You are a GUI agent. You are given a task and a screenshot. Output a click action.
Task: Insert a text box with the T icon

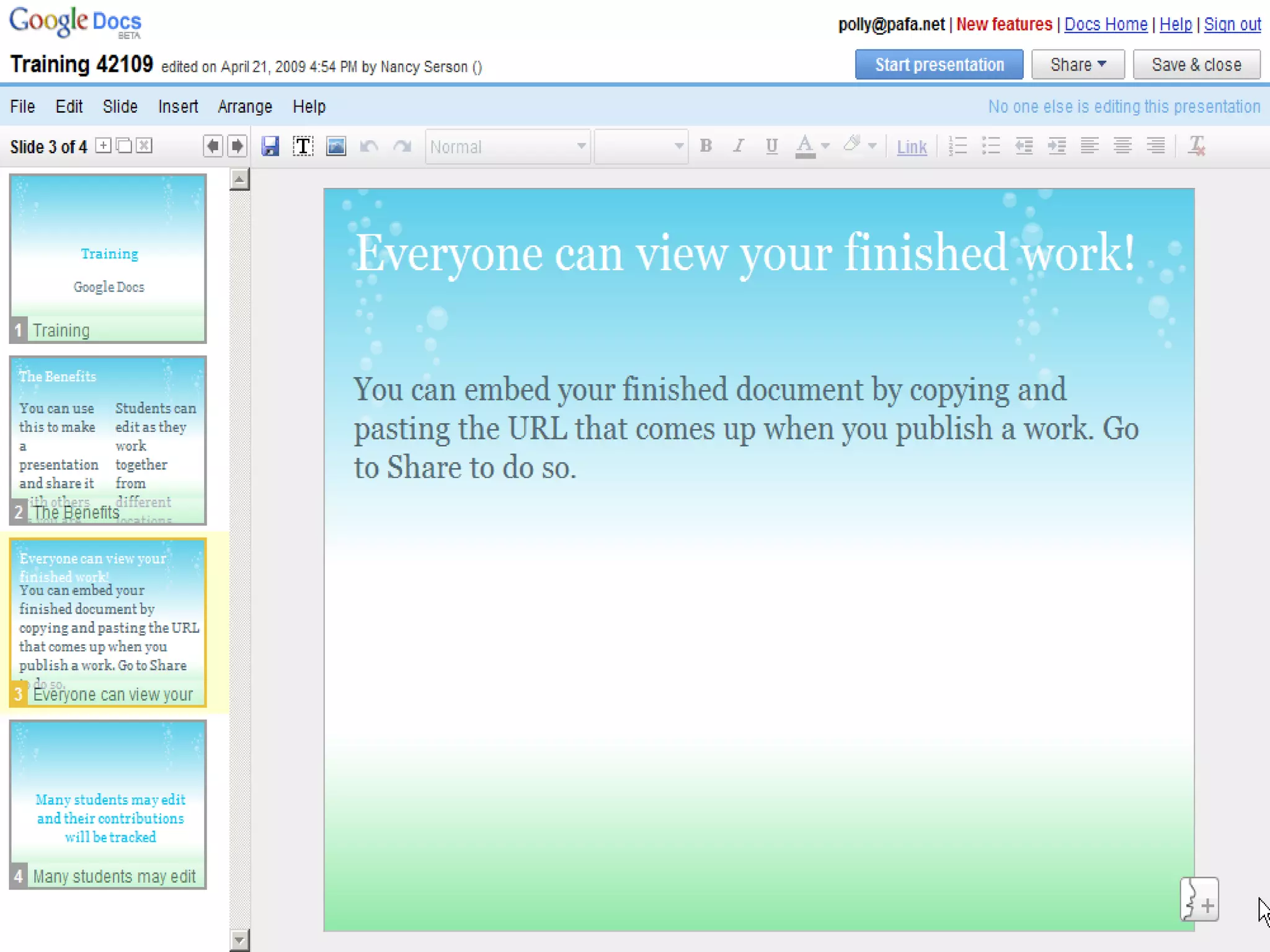[x=303, y=146]
